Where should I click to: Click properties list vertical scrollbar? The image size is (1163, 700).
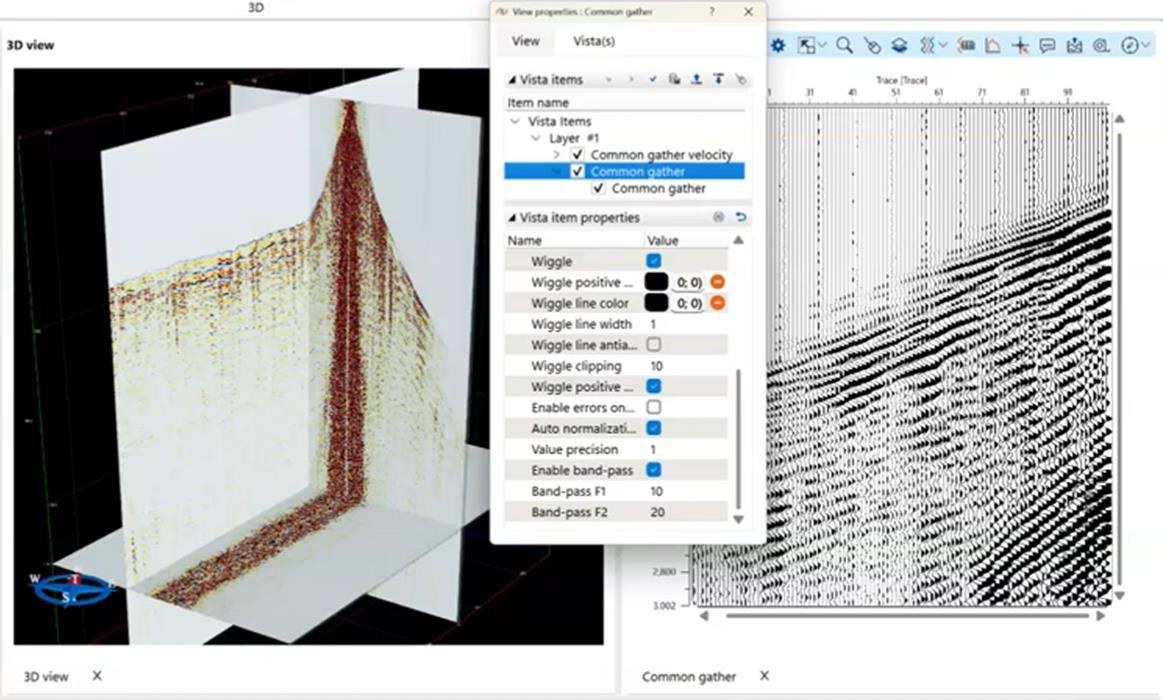pos(738,438)
